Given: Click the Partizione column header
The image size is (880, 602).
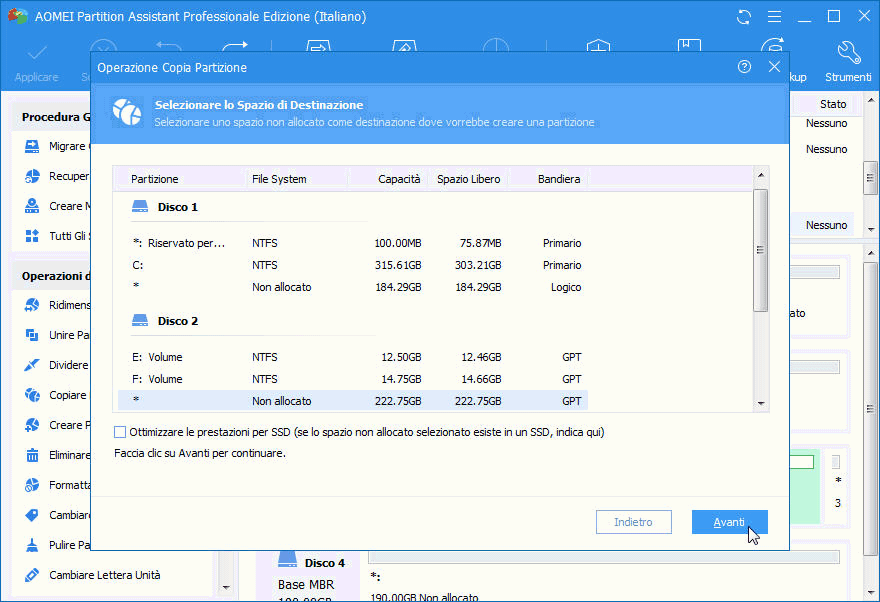Looking at the screenshot, I should point(155,179).
